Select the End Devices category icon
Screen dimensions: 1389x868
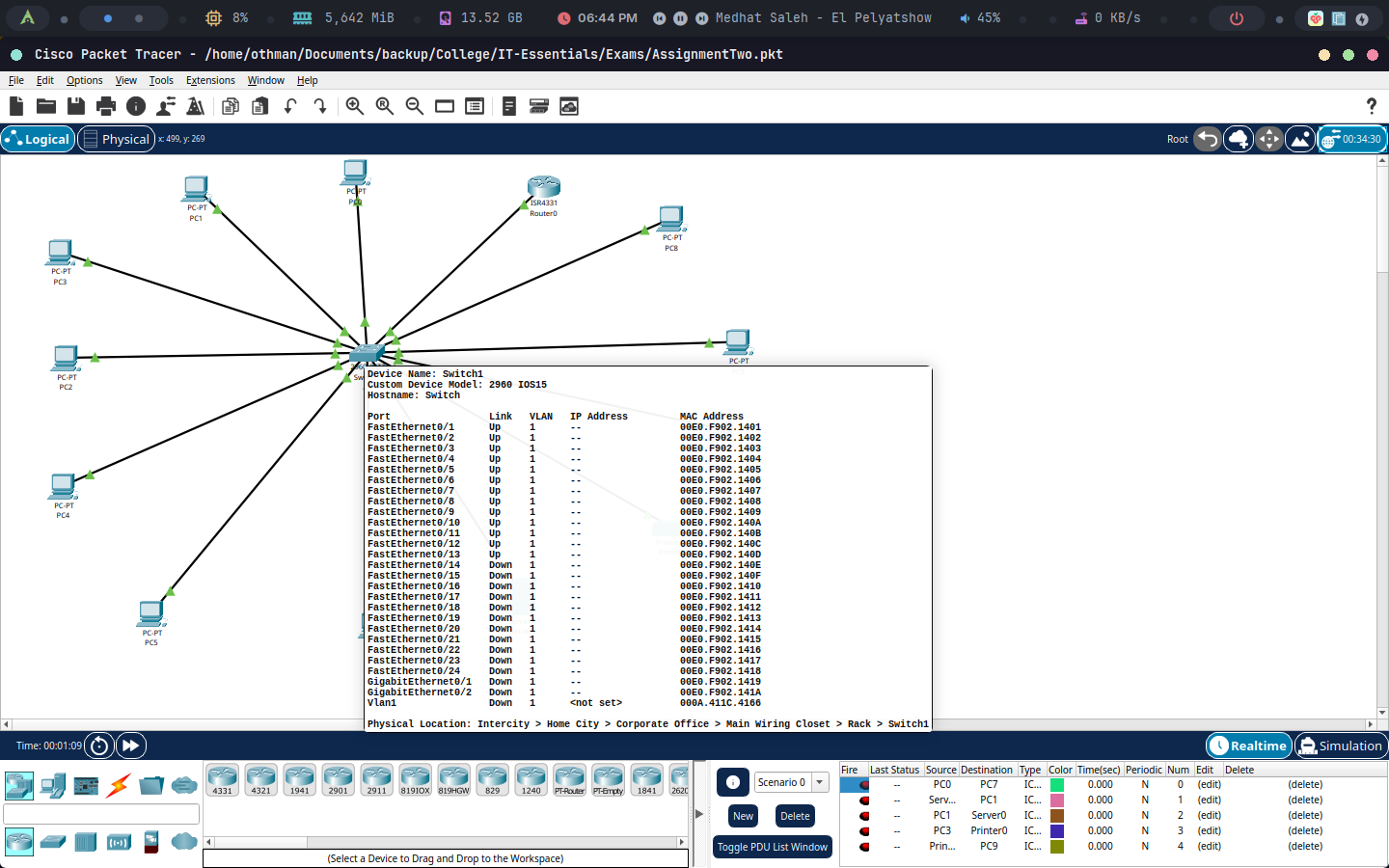point(53,786)
